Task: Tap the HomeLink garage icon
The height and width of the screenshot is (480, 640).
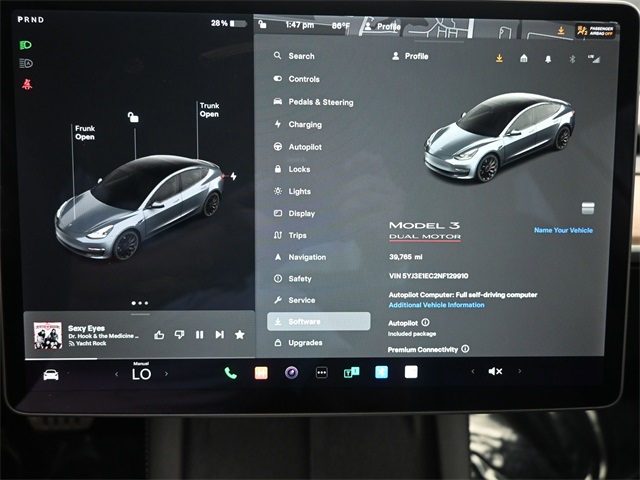Action: tap(524, 59)
